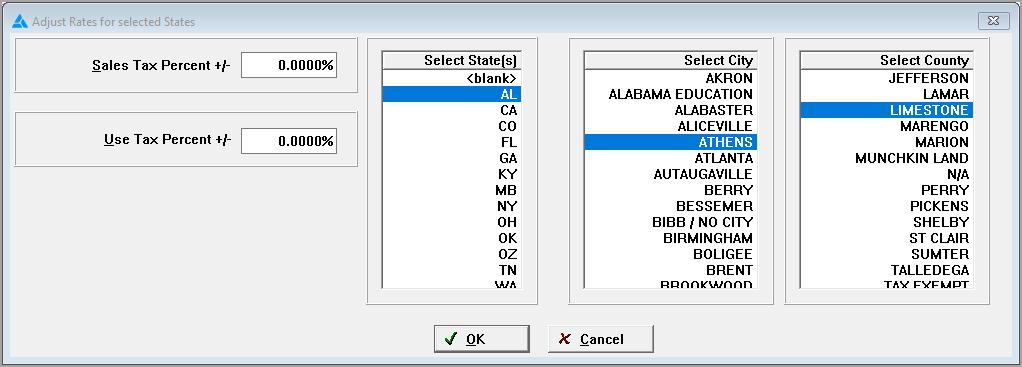Pick SUMTER in the county list

pos(886,254)
